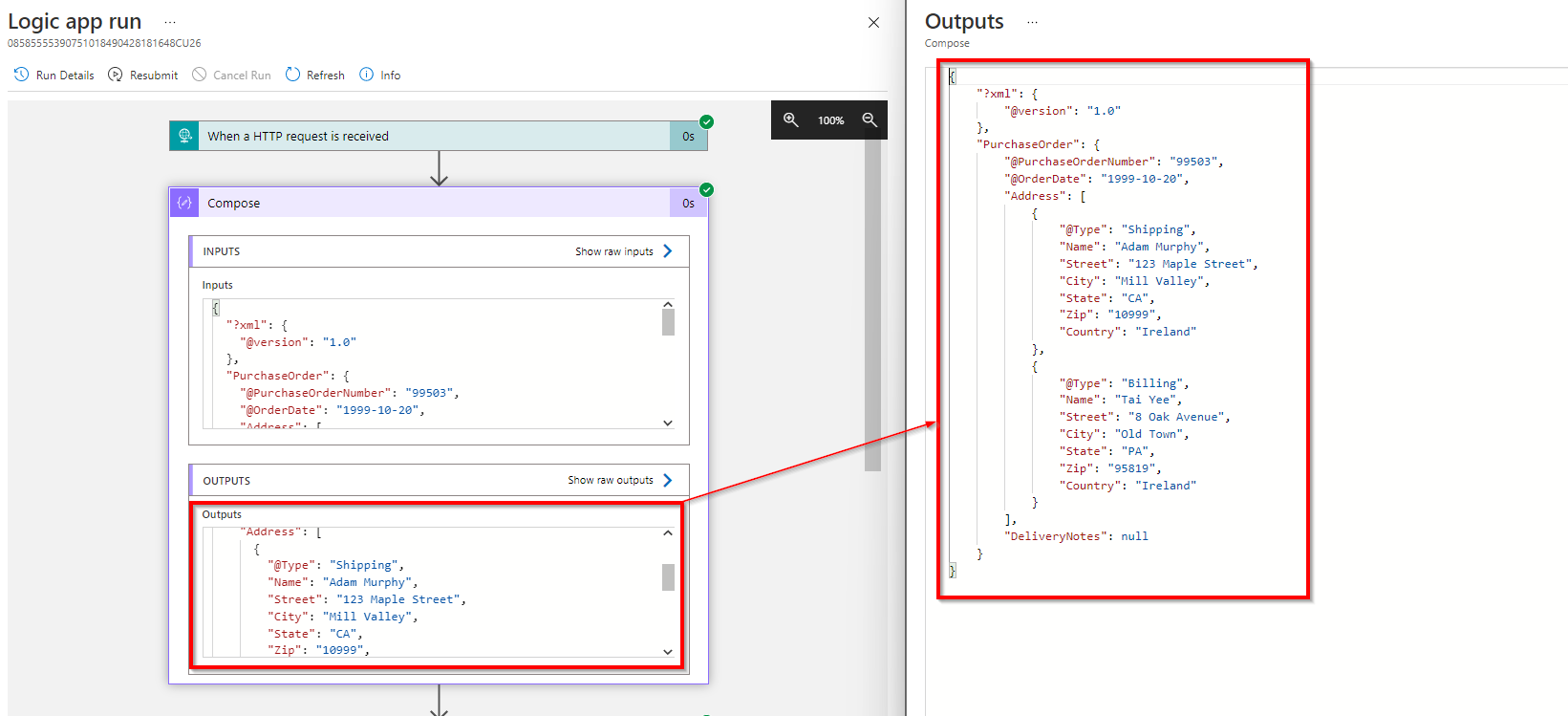Click "City": "Old Town" line

coord(1124,434)
